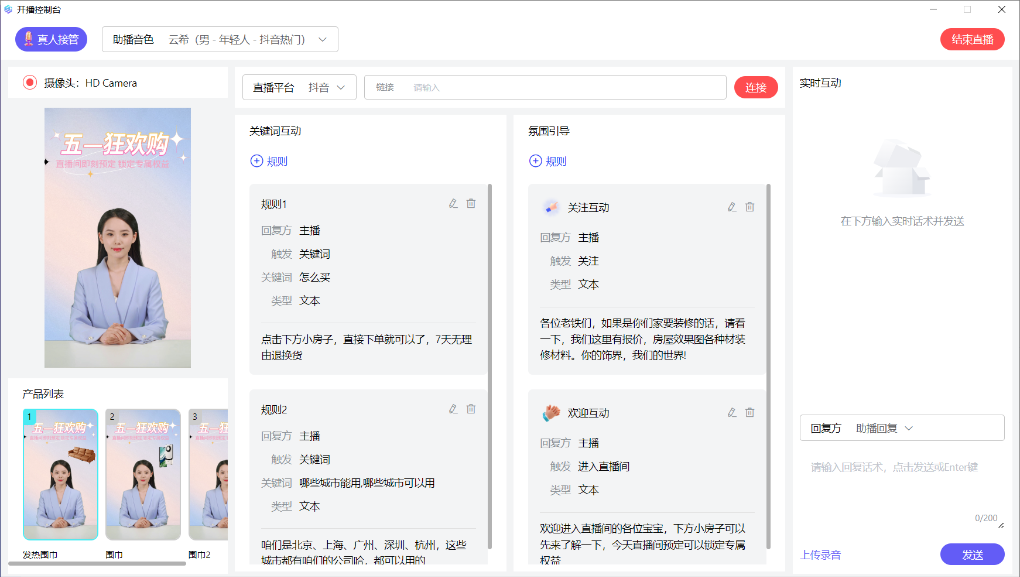This screenshot has height=577, width=1020.
Task: Open the 助播音色 voice dropdown
Action: click(x=220, y=39)
